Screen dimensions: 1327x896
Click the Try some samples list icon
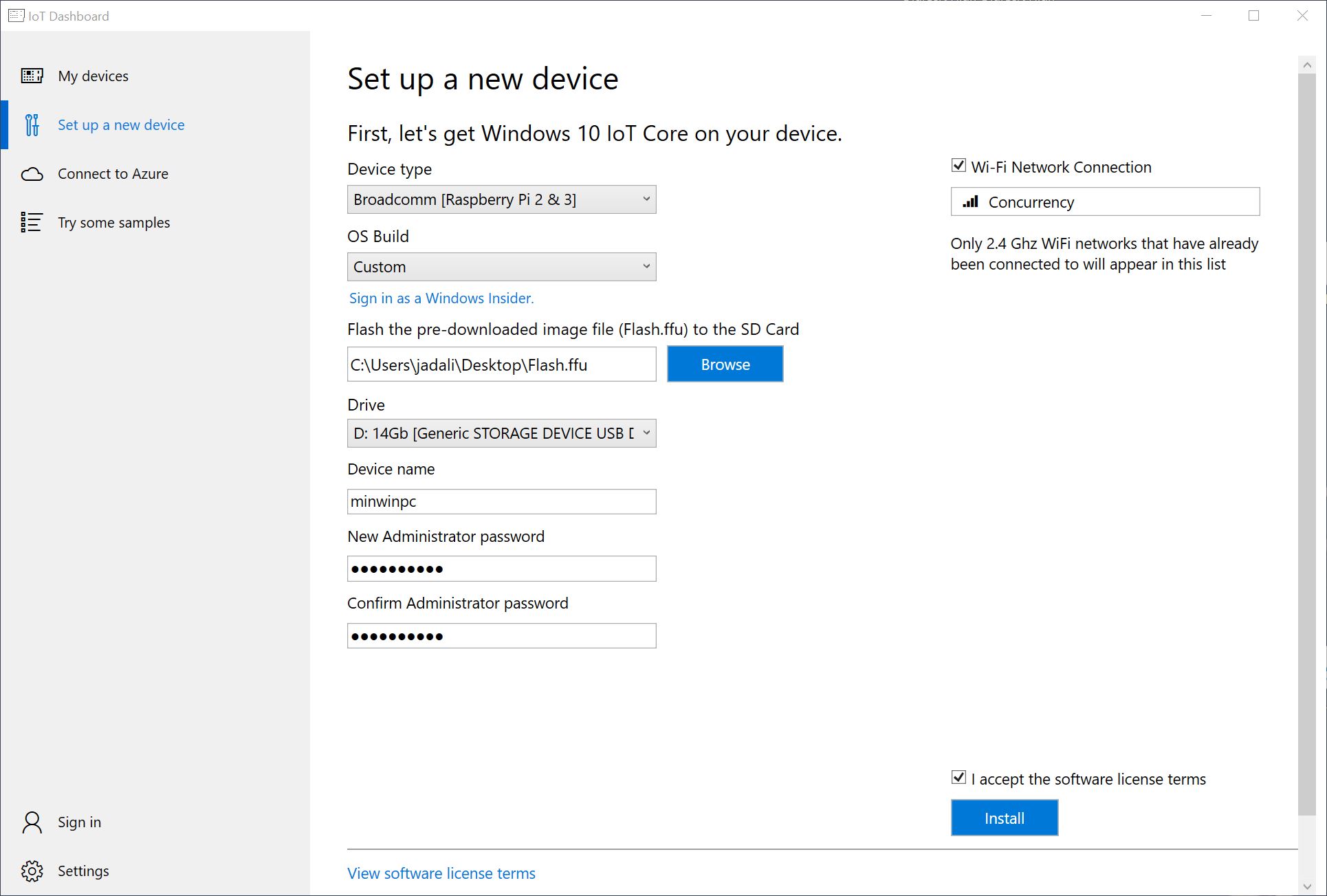31,222
